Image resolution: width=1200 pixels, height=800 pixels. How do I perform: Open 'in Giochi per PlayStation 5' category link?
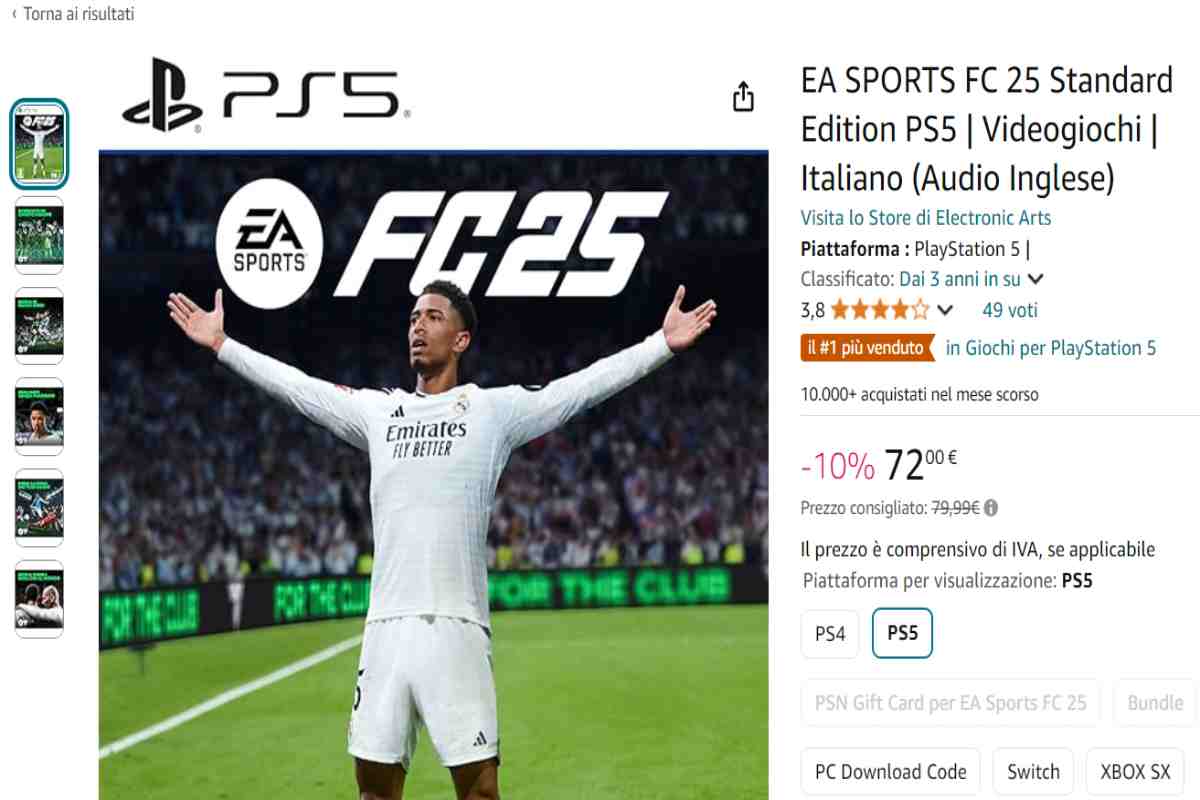click(x=1051, y=348)
